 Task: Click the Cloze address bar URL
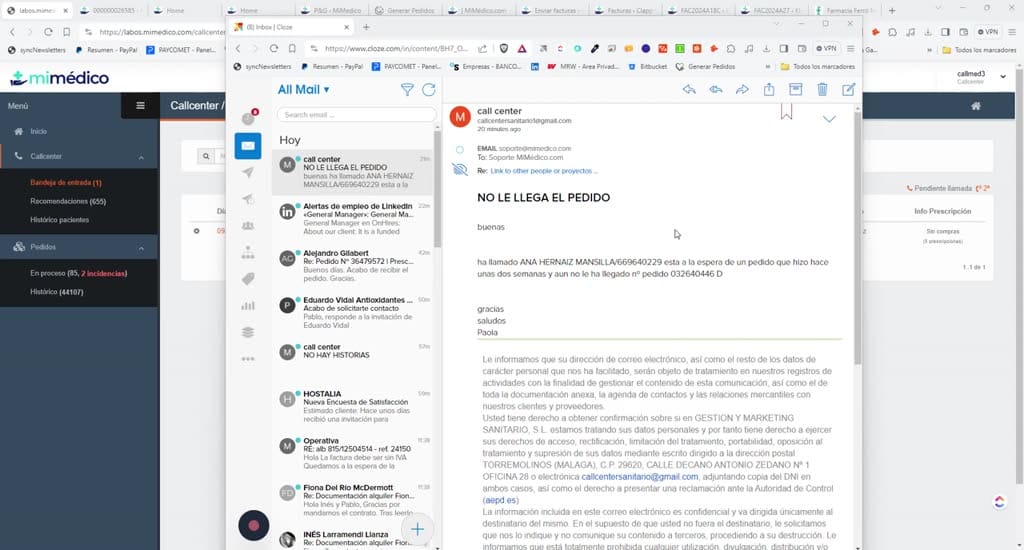pyautogui.click(x=396, y=48)
